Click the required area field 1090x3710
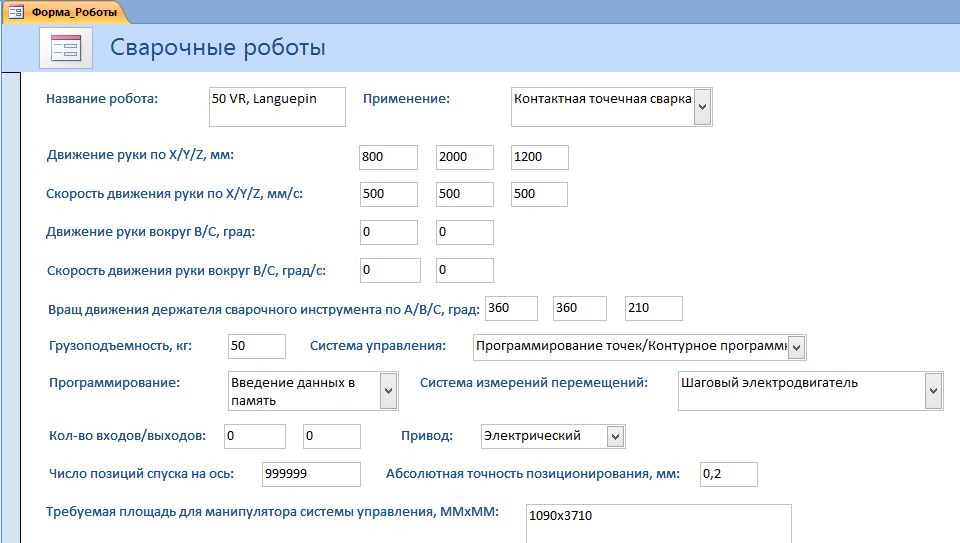This screenshot has height=543, width=960. coord(658,523)
